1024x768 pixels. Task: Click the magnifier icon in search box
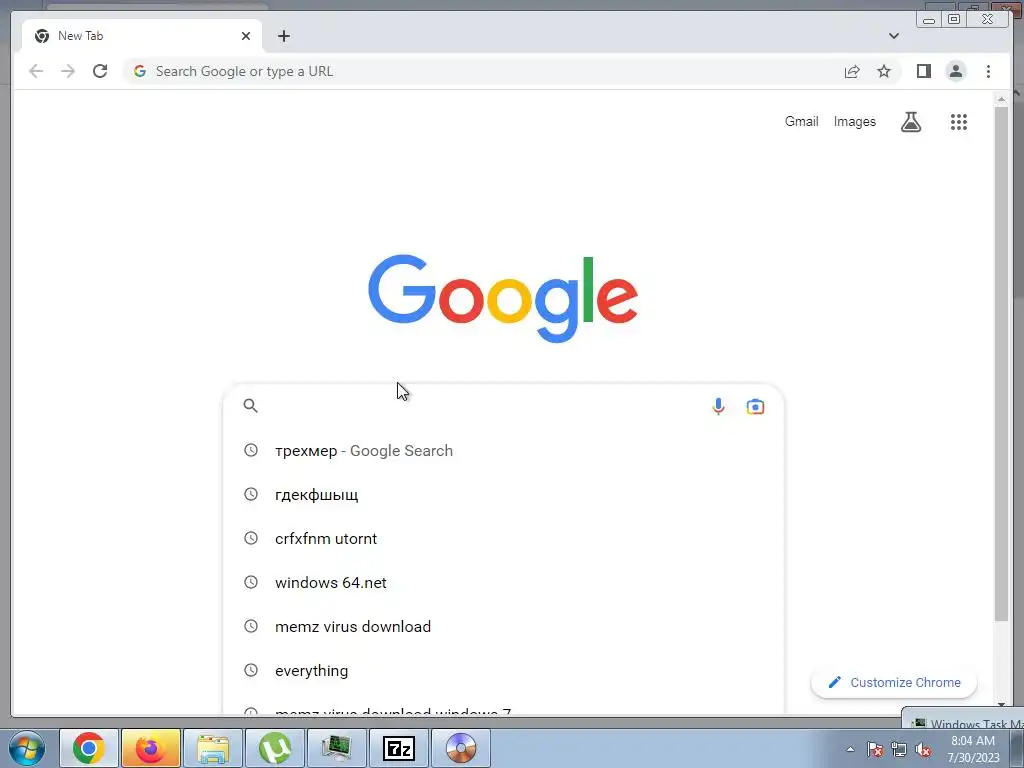[251, 406]
